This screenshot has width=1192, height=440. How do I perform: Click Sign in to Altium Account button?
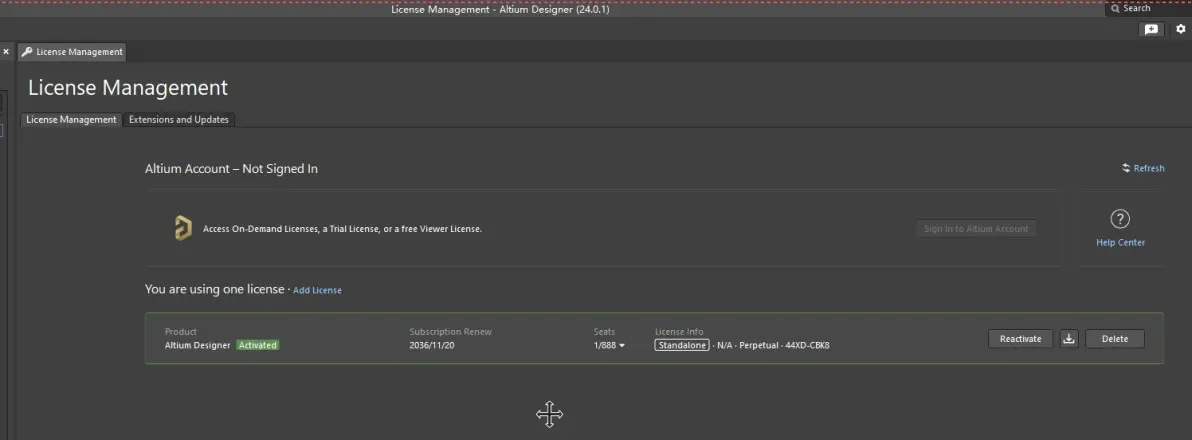[x=976, y=229]
